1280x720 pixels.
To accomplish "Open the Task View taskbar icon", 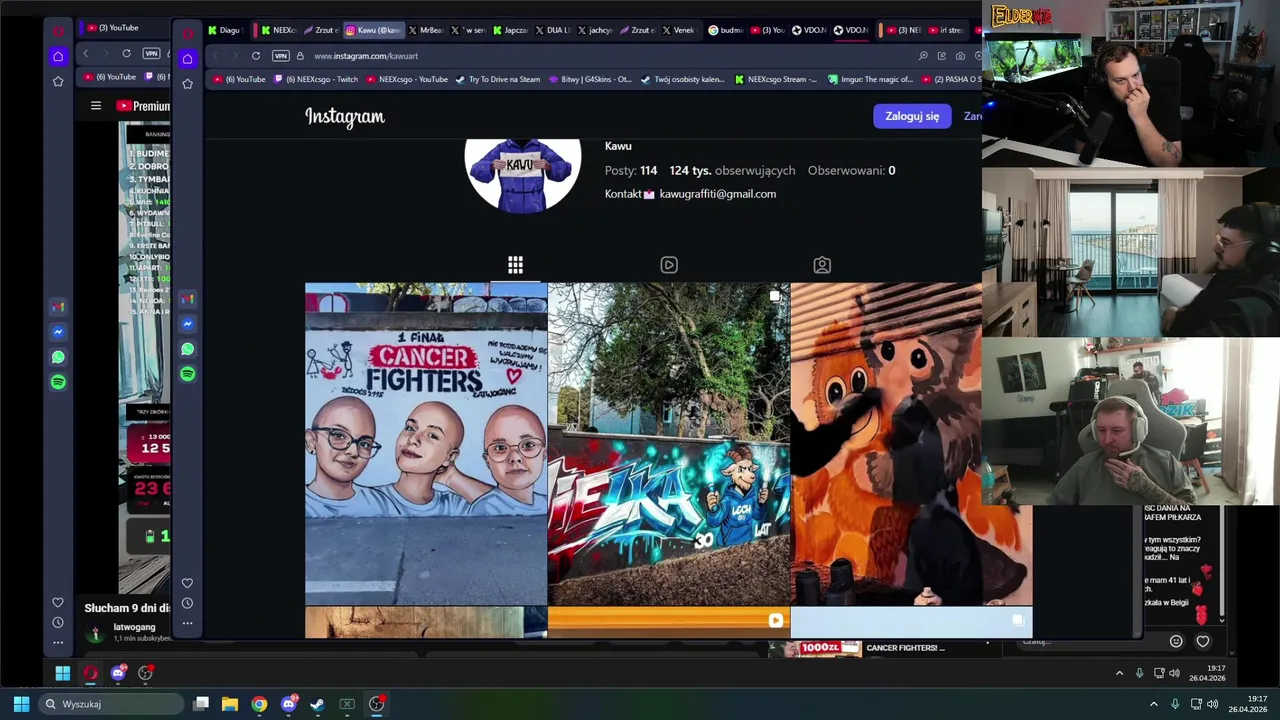I will coord(201,704).
